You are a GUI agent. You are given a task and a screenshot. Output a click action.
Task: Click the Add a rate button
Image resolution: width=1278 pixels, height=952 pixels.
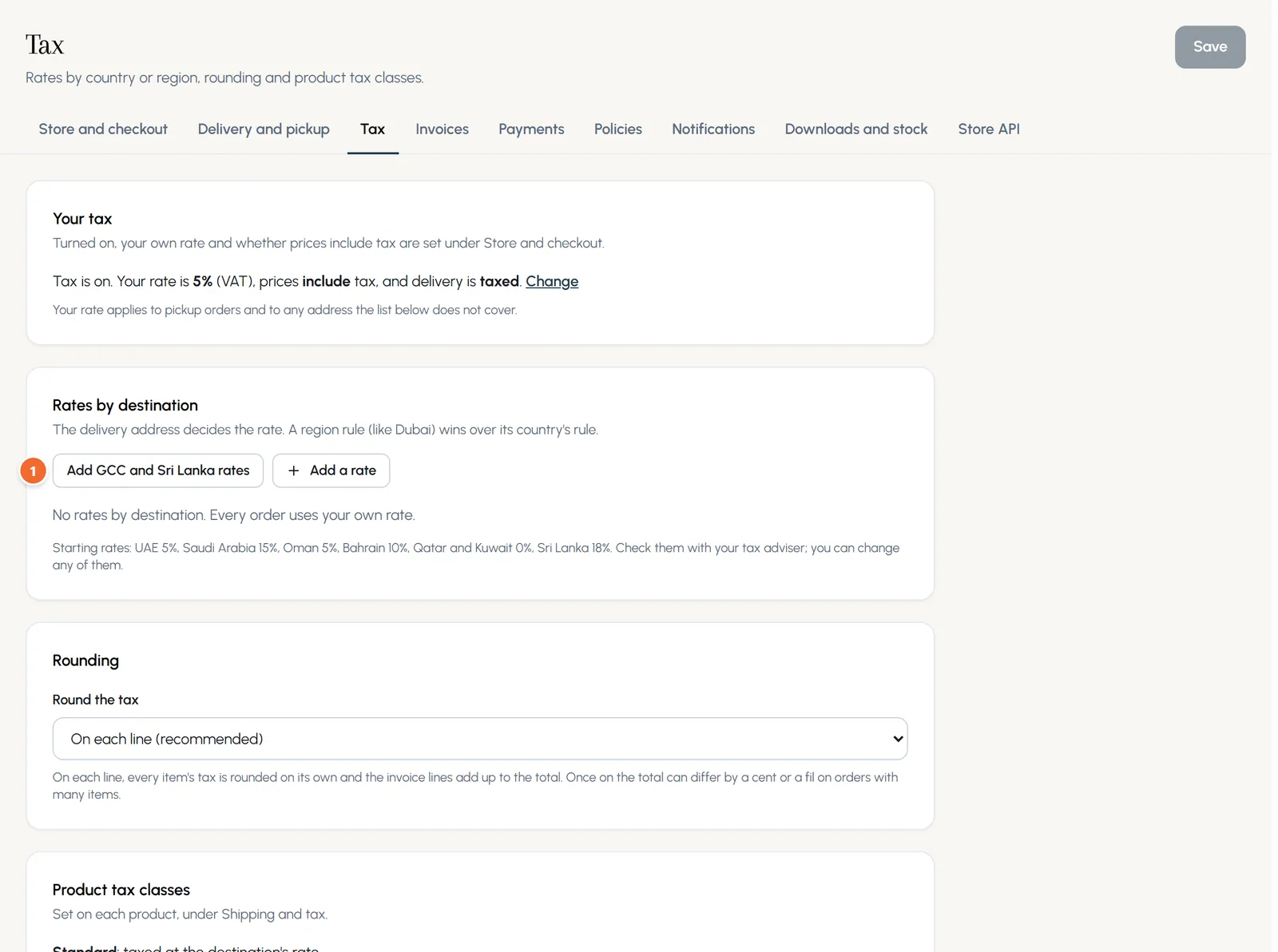click(331, 470)
